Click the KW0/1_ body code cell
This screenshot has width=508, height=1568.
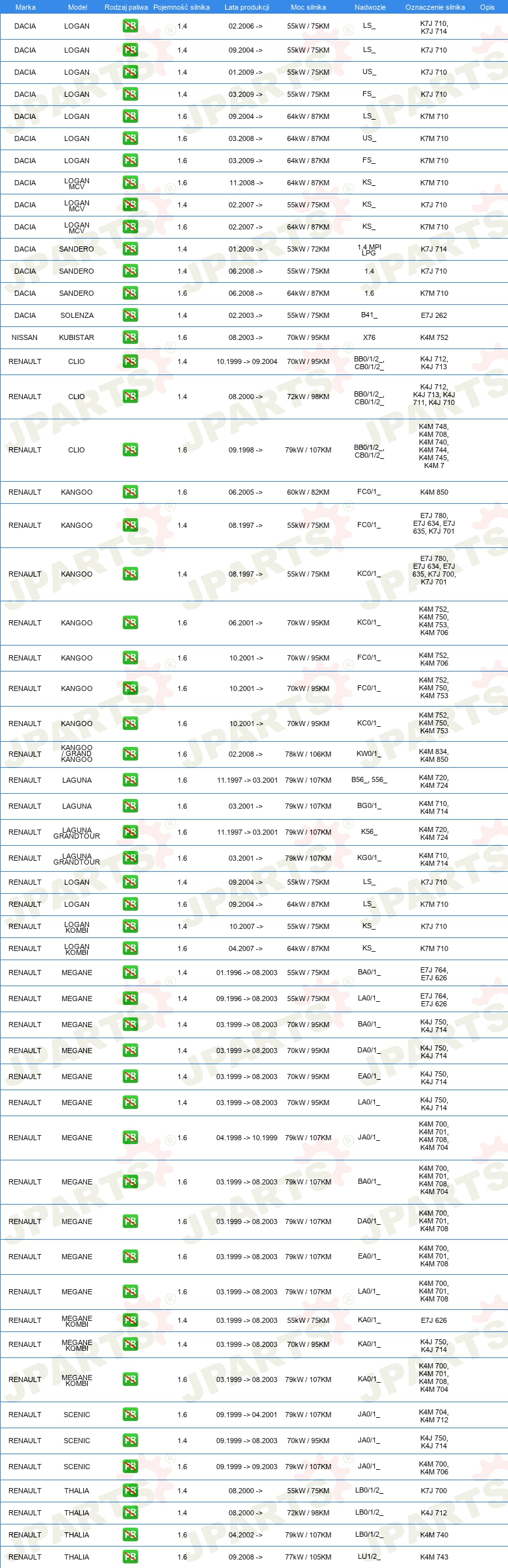[x=369, y=754]
